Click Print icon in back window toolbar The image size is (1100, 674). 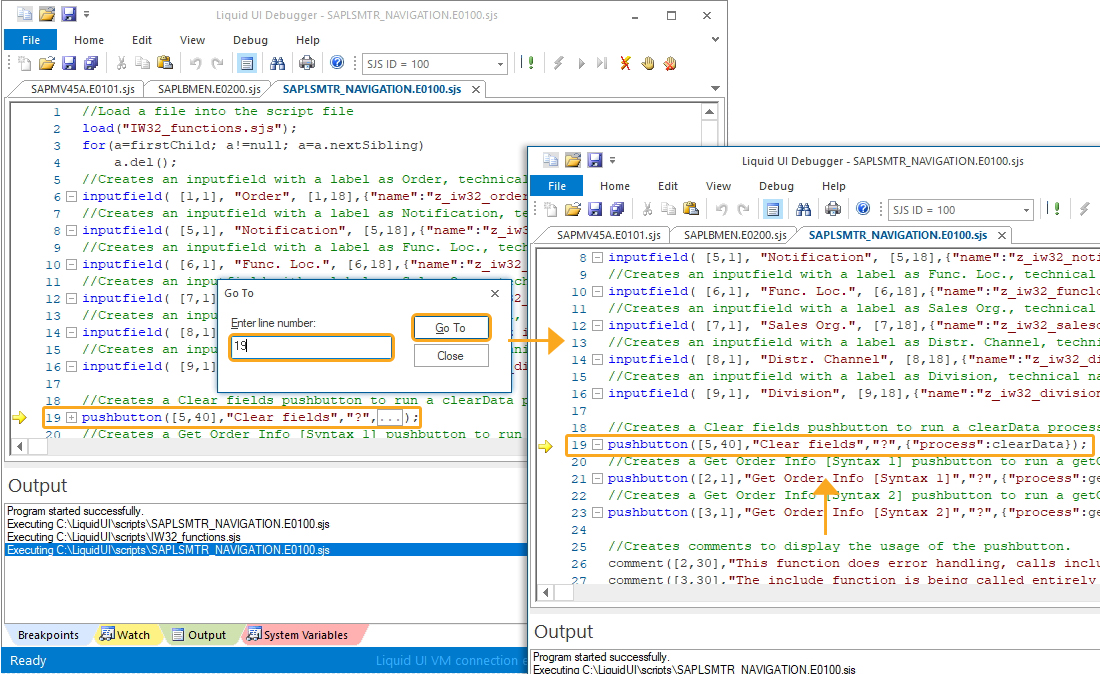coord(307,64)
